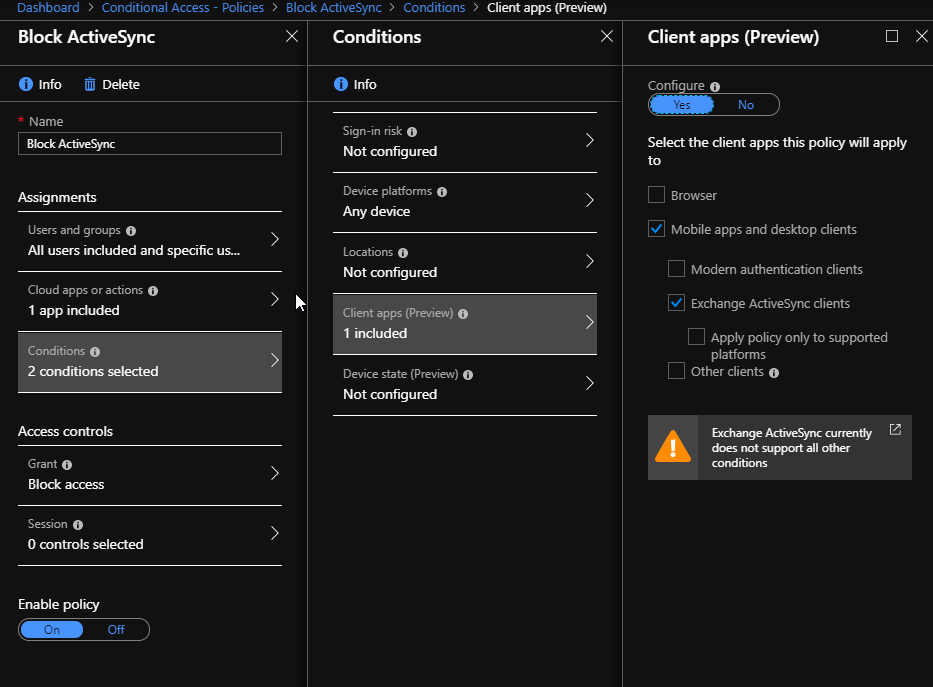Uncheck Exchange ActiveSync clients
933x687 pixels.
pyautogui.click(x=677, y=303)
